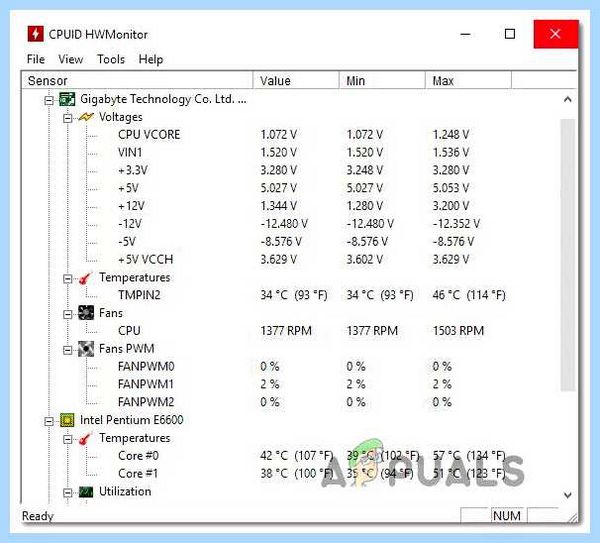
Task: Click thermometer icon under Gigabyte Temperatures
Action: coord(85,278)
